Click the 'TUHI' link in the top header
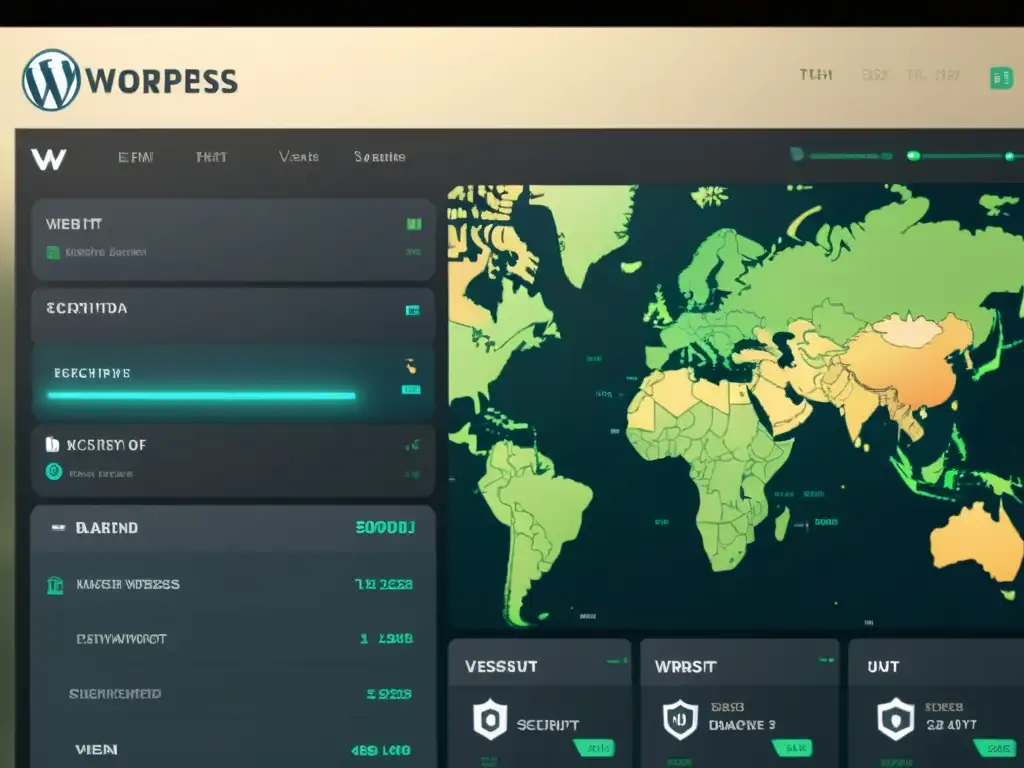1024x768 pixels. [x=816, y=74]
